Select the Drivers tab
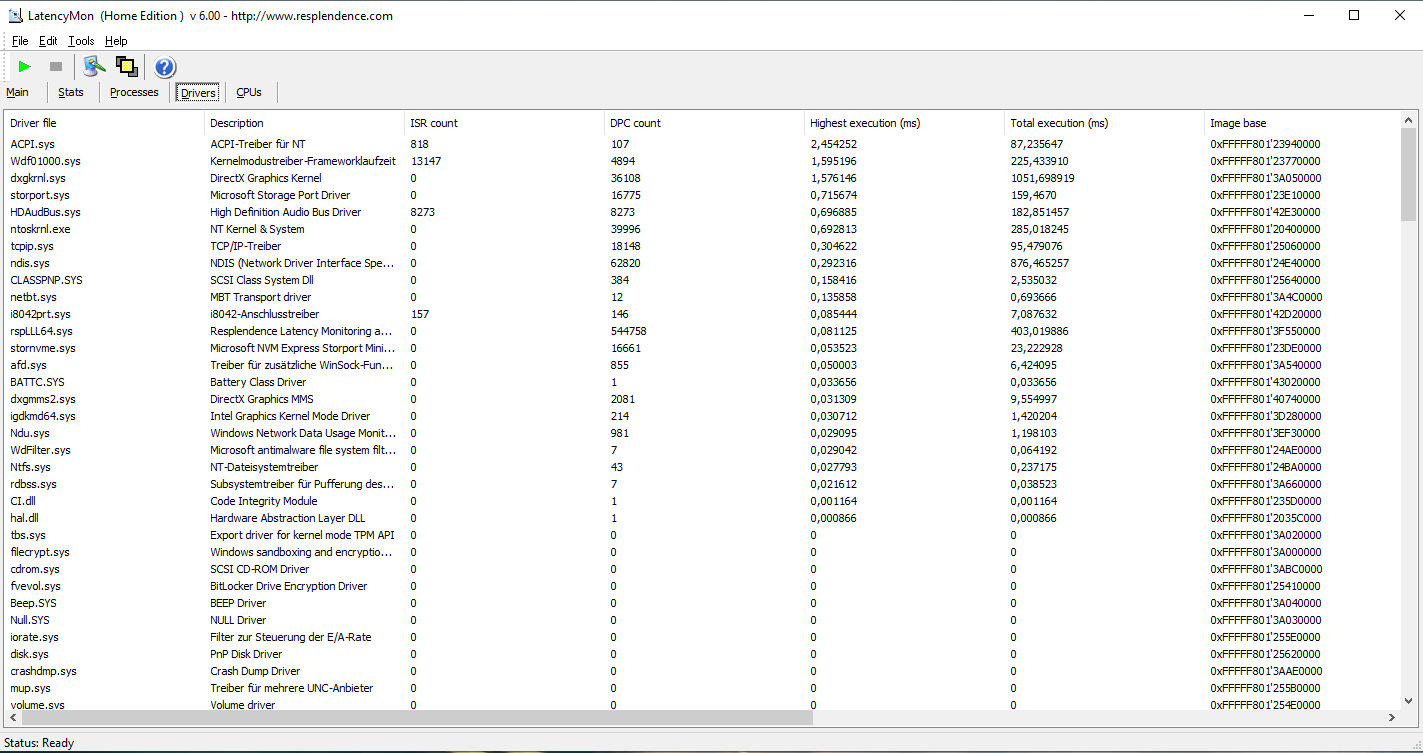This screenshot has height=753, width=1423. tap(198, 92)
